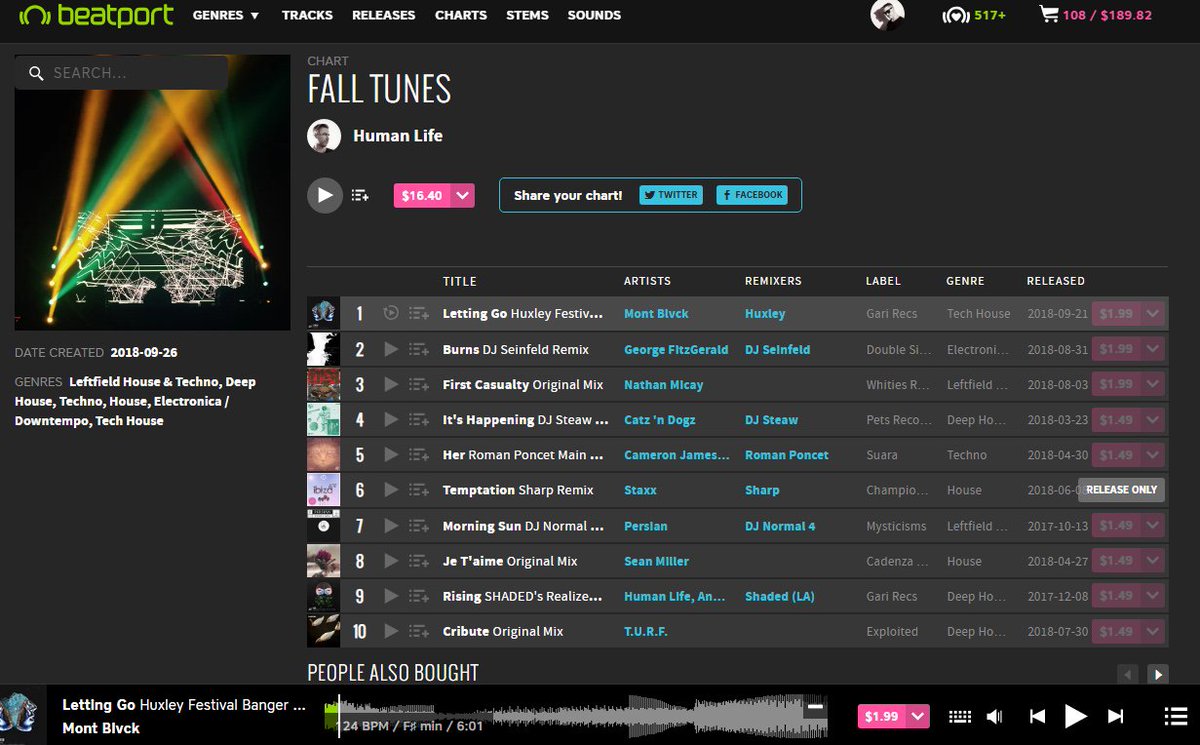Image resolution: width=1200 pixels, height=745 pixels.
Task: Play track 10 Cribute
Action: (x=392, y=631)
